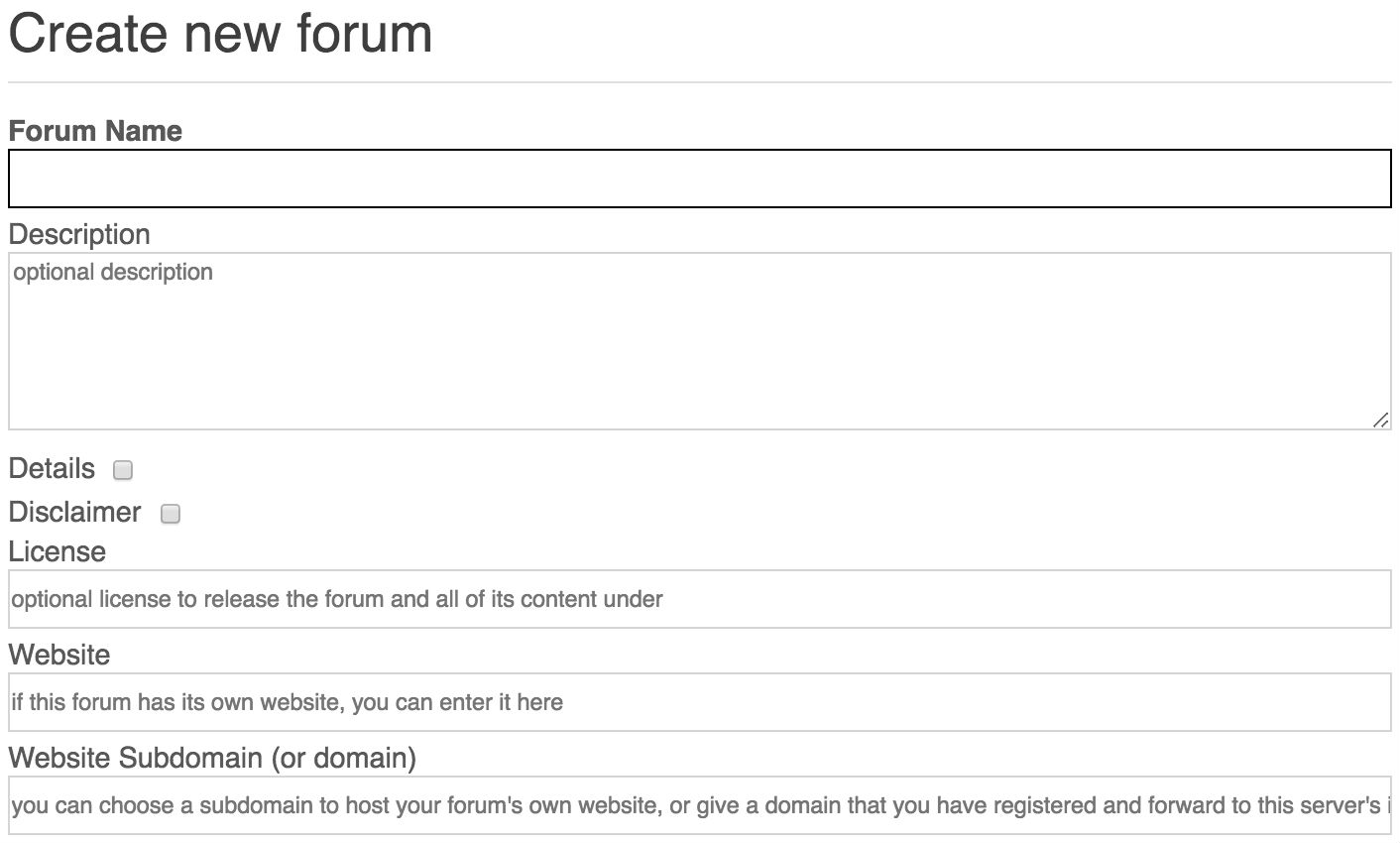Viewport: 1400px width, 843px height.
Task: Click the License label
Action: click(57, 551)
